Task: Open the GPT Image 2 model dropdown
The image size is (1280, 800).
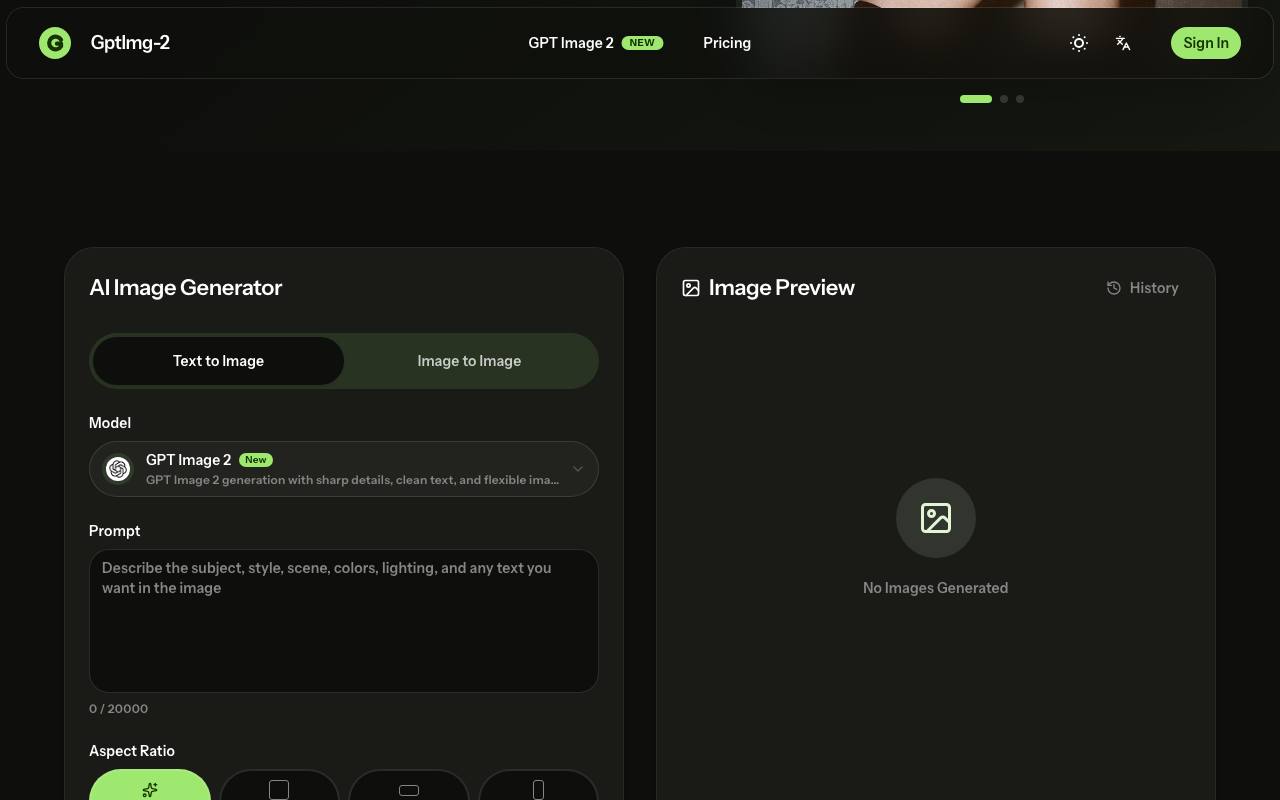Action: pyautogui.click(x=344, y=469)
